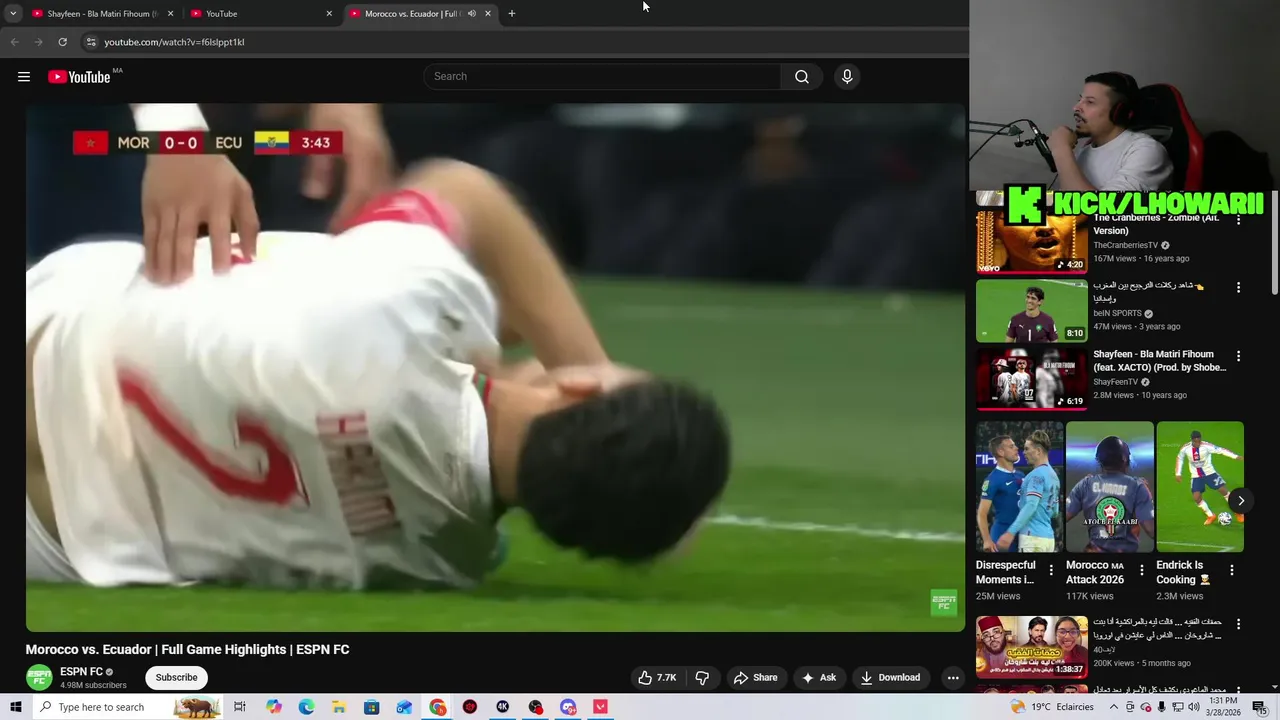Focus the YouTube search field
1280x720 pixels.
[x=602, y=77]
